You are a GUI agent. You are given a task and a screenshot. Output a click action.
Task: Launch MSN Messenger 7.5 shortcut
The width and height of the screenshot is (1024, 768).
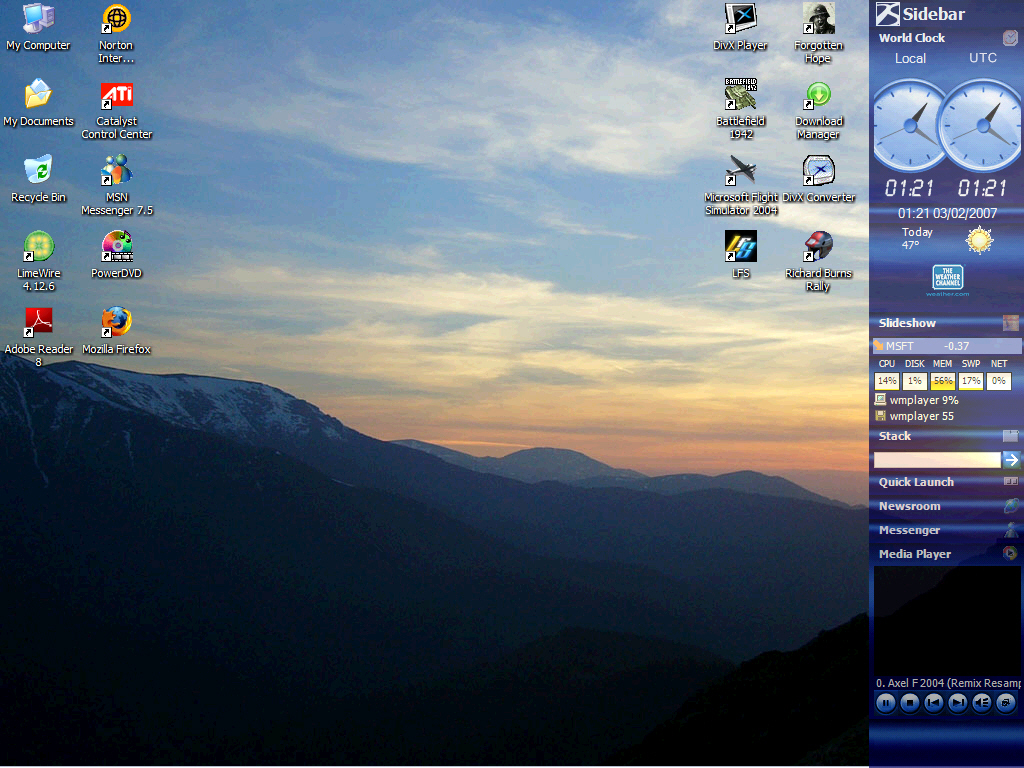point(117,185)
